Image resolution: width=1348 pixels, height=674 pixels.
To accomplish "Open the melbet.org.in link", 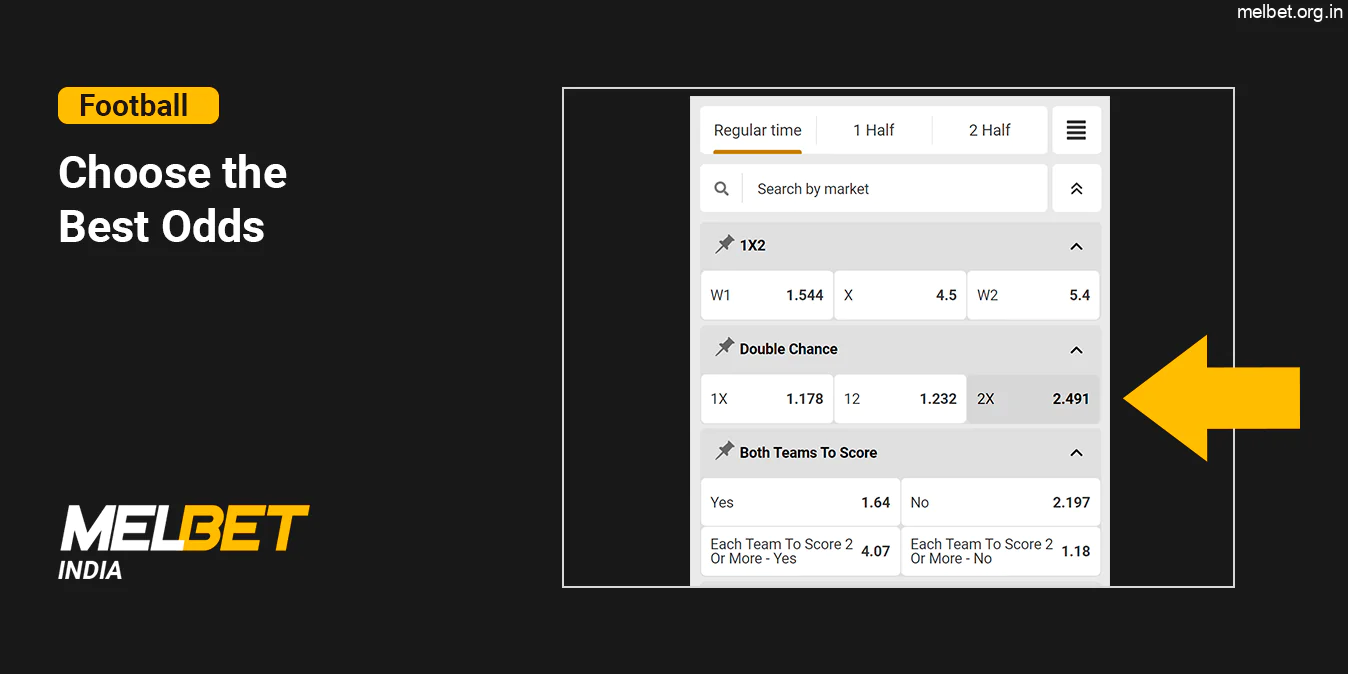I will pos(1290,13).
